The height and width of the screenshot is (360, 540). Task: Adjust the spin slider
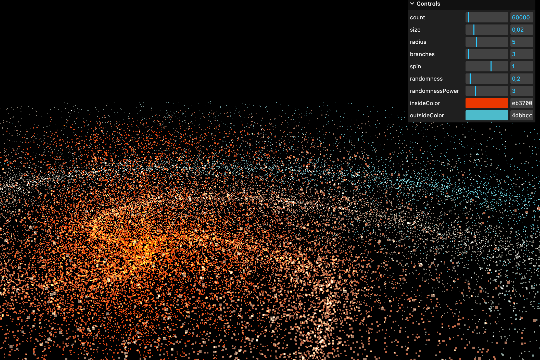(x=487, y=66)
